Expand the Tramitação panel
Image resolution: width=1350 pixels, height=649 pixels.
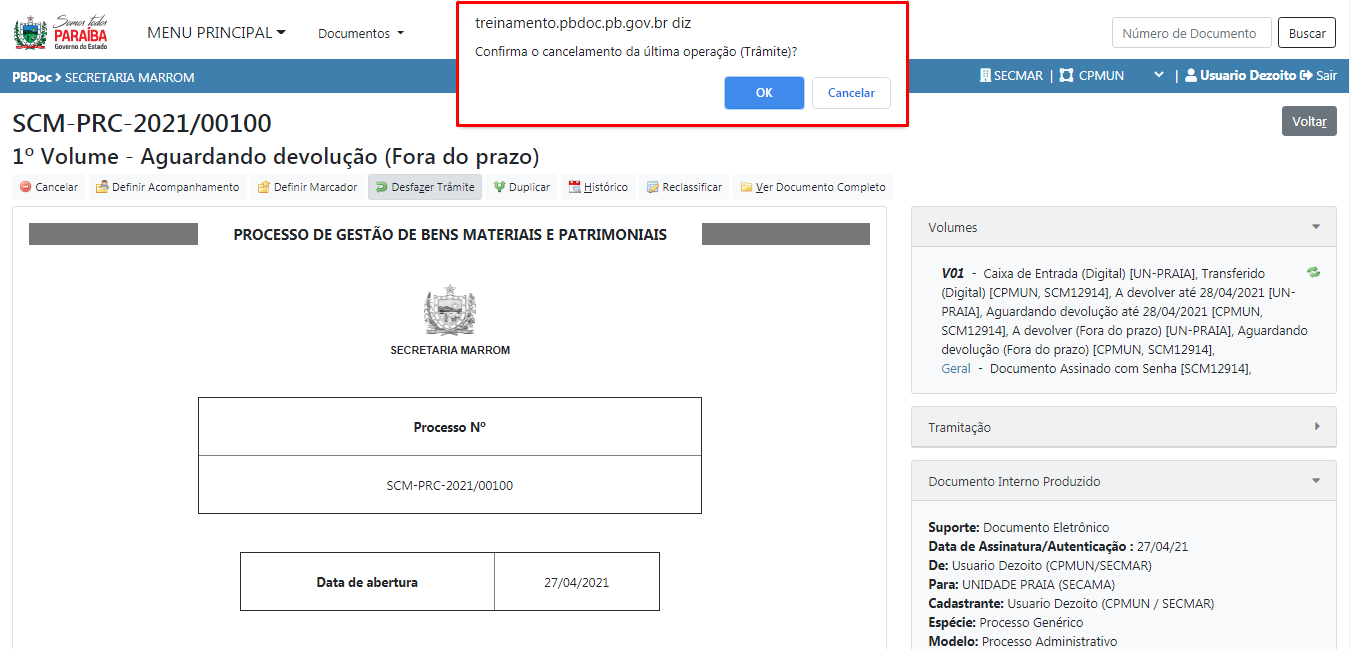pyautogui.click(x=1316, y=427)
